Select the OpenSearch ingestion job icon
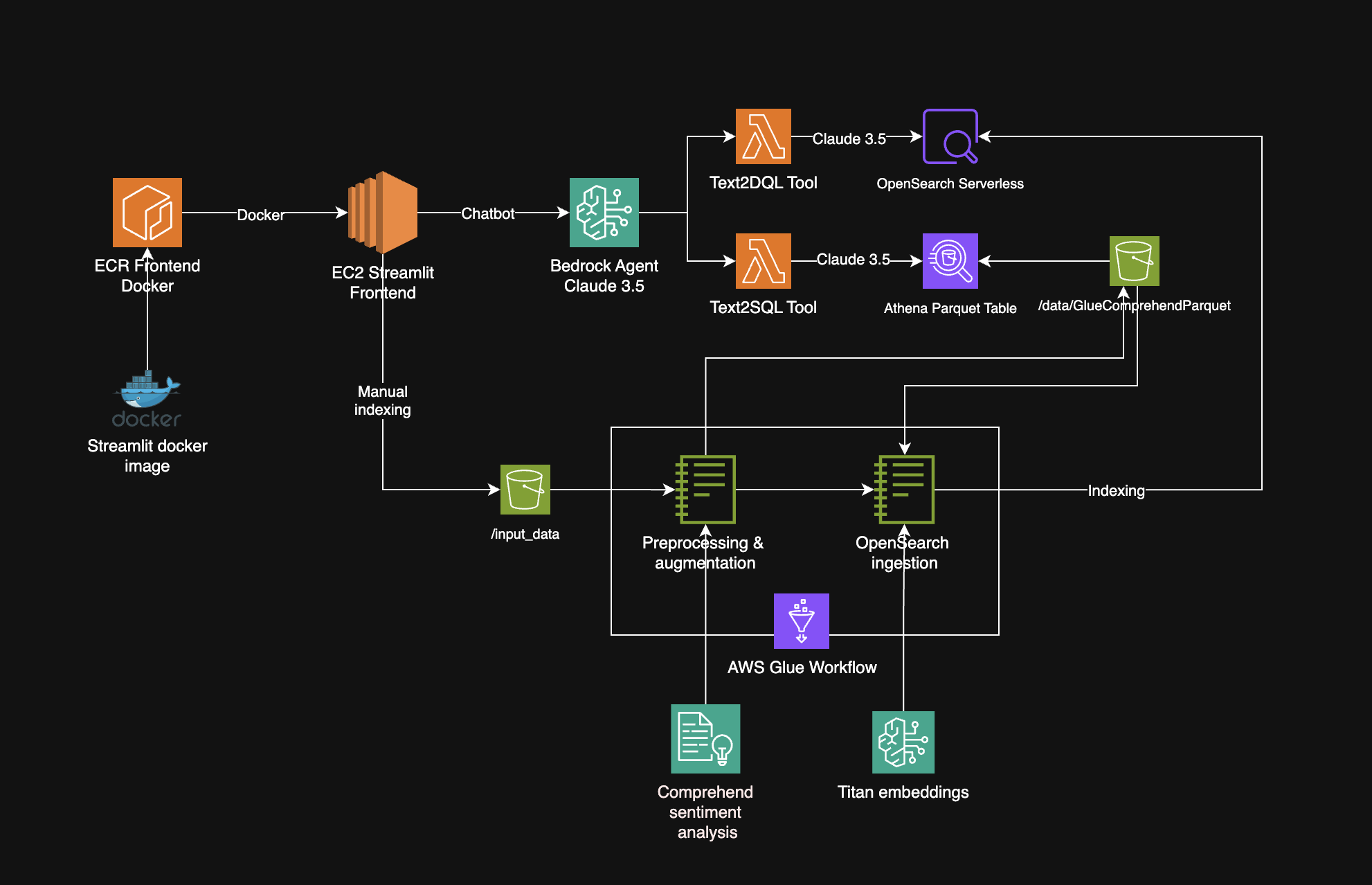The height and width of the screenshot is (885, 1372). (x=904, y=489)
